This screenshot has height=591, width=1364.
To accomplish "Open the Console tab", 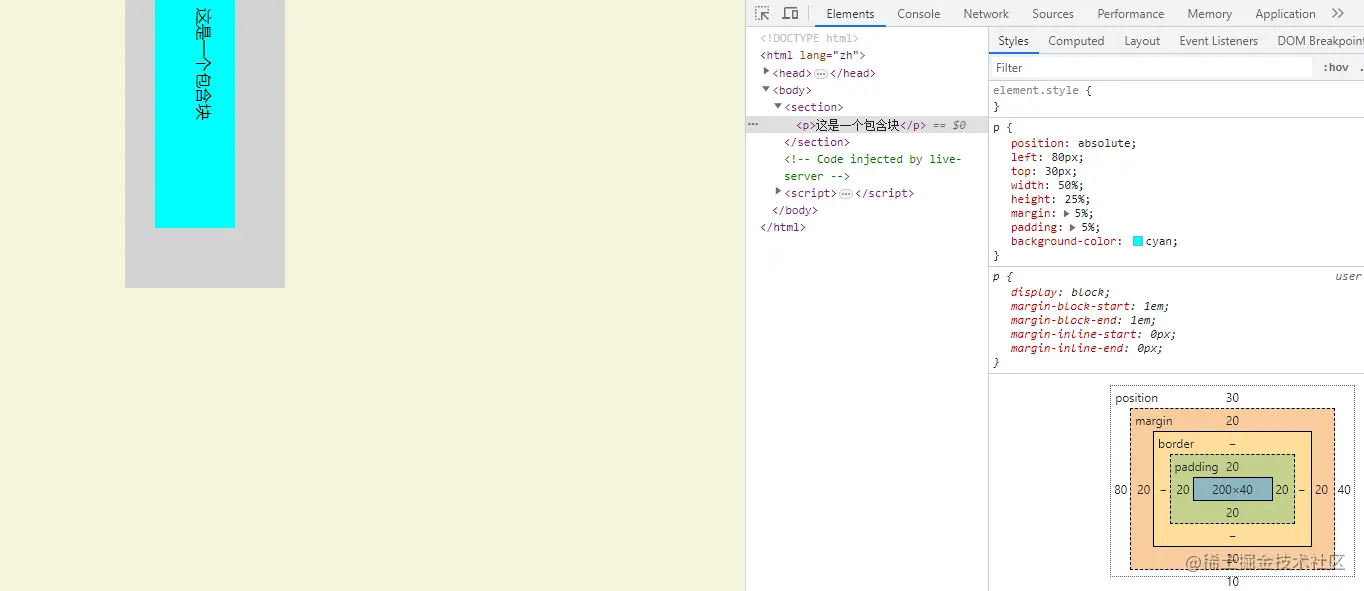I will [918, 14].
